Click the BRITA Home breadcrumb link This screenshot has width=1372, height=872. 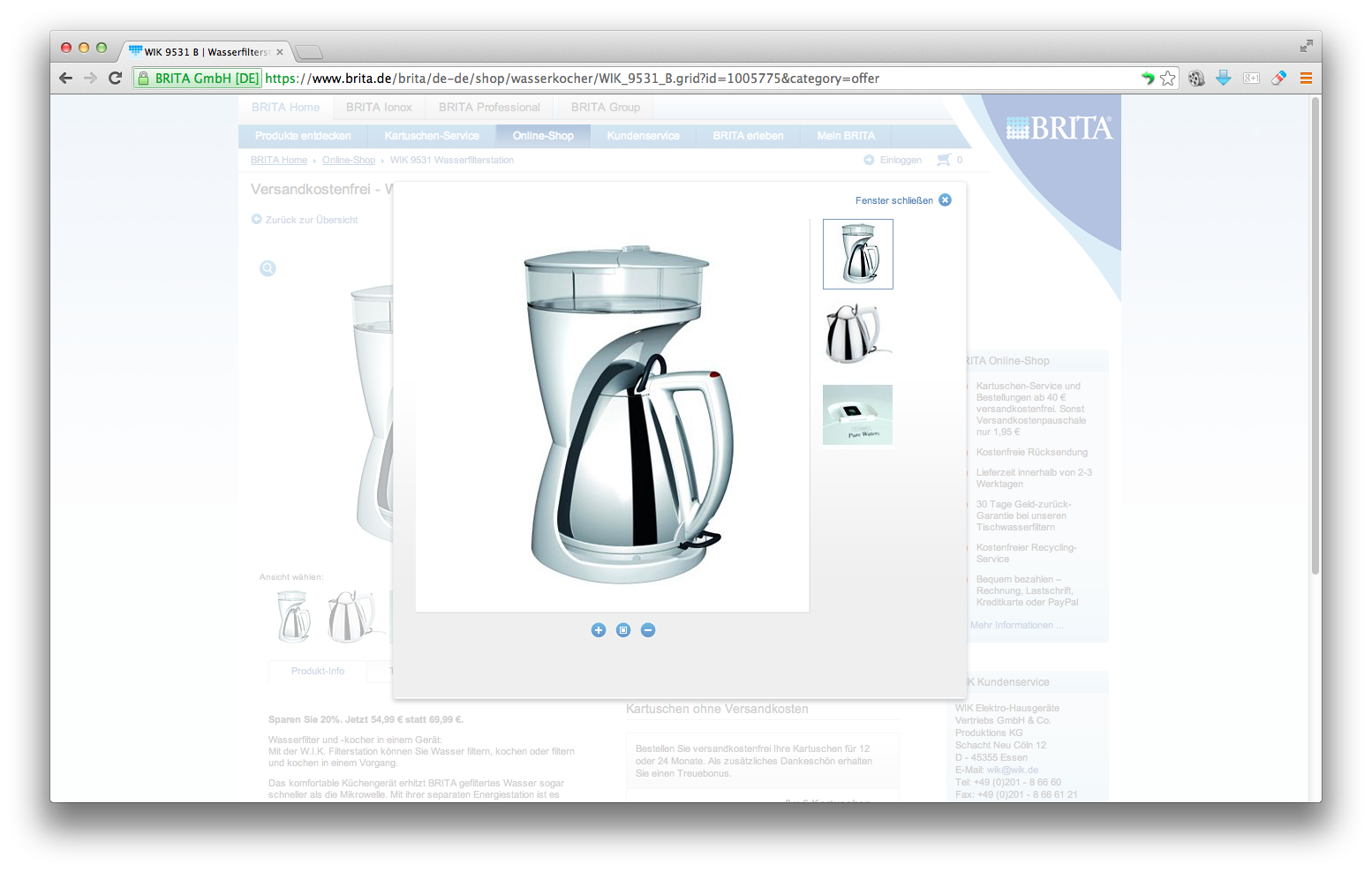[279, 160]
